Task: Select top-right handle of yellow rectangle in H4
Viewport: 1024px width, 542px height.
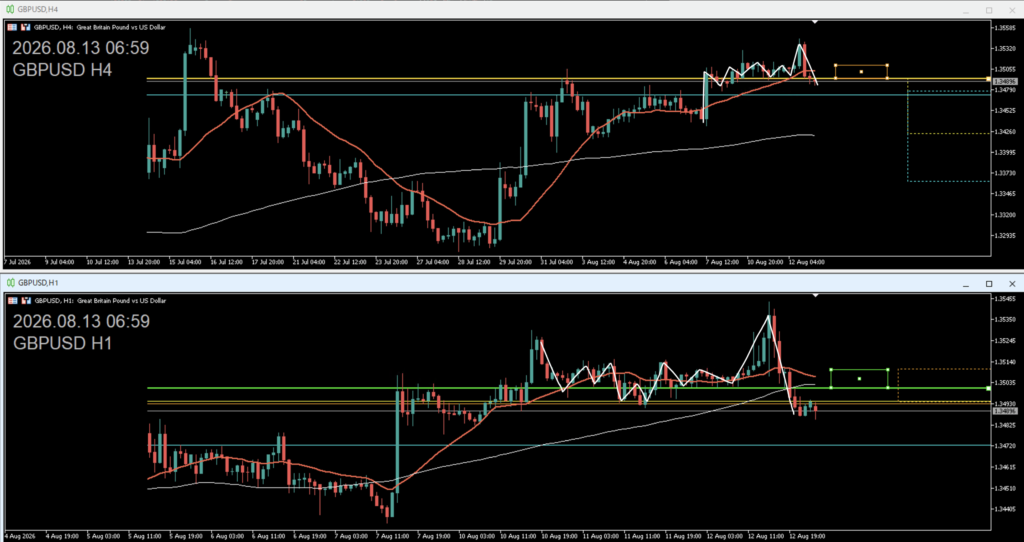Action: click(x=887, y=65)
